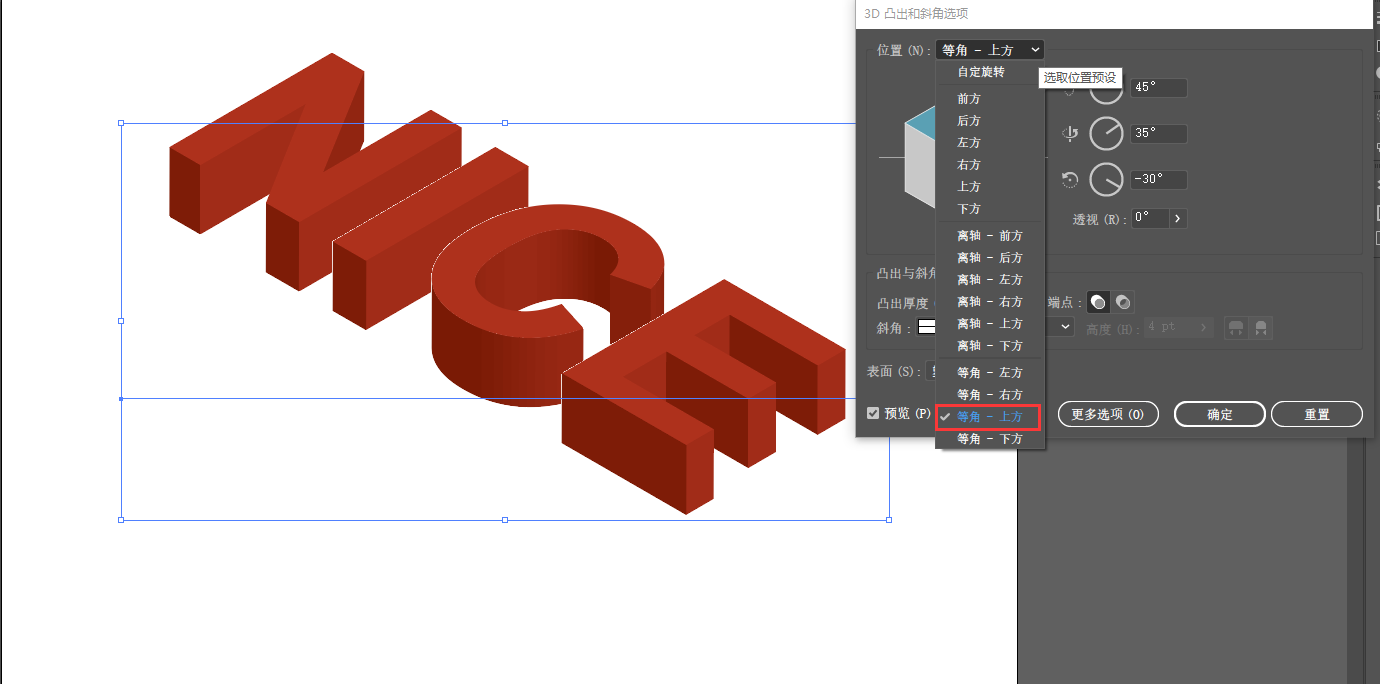Click the rotation dial next to 35°
The height and width of the screenshot is (684, 1380).
[1106, 133]
